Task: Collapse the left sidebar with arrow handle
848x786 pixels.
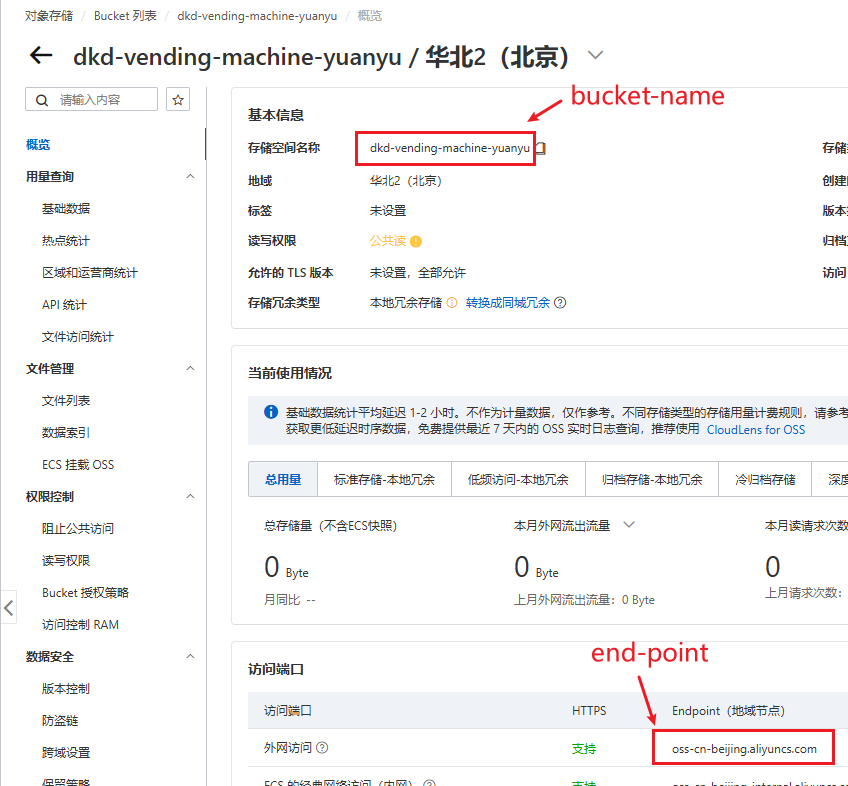Action: [9, 607]
